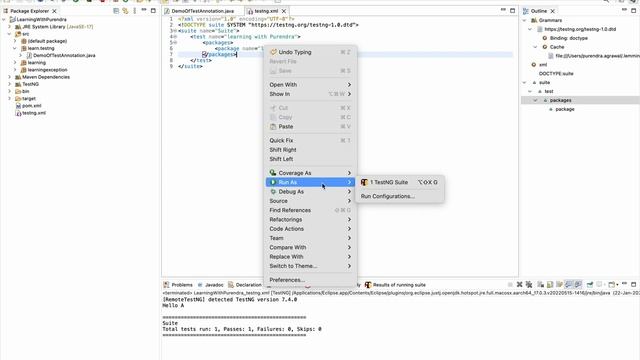Click the Undo Typing icon in context menu
The image size is (640, 360).
(x=273, y=52)
